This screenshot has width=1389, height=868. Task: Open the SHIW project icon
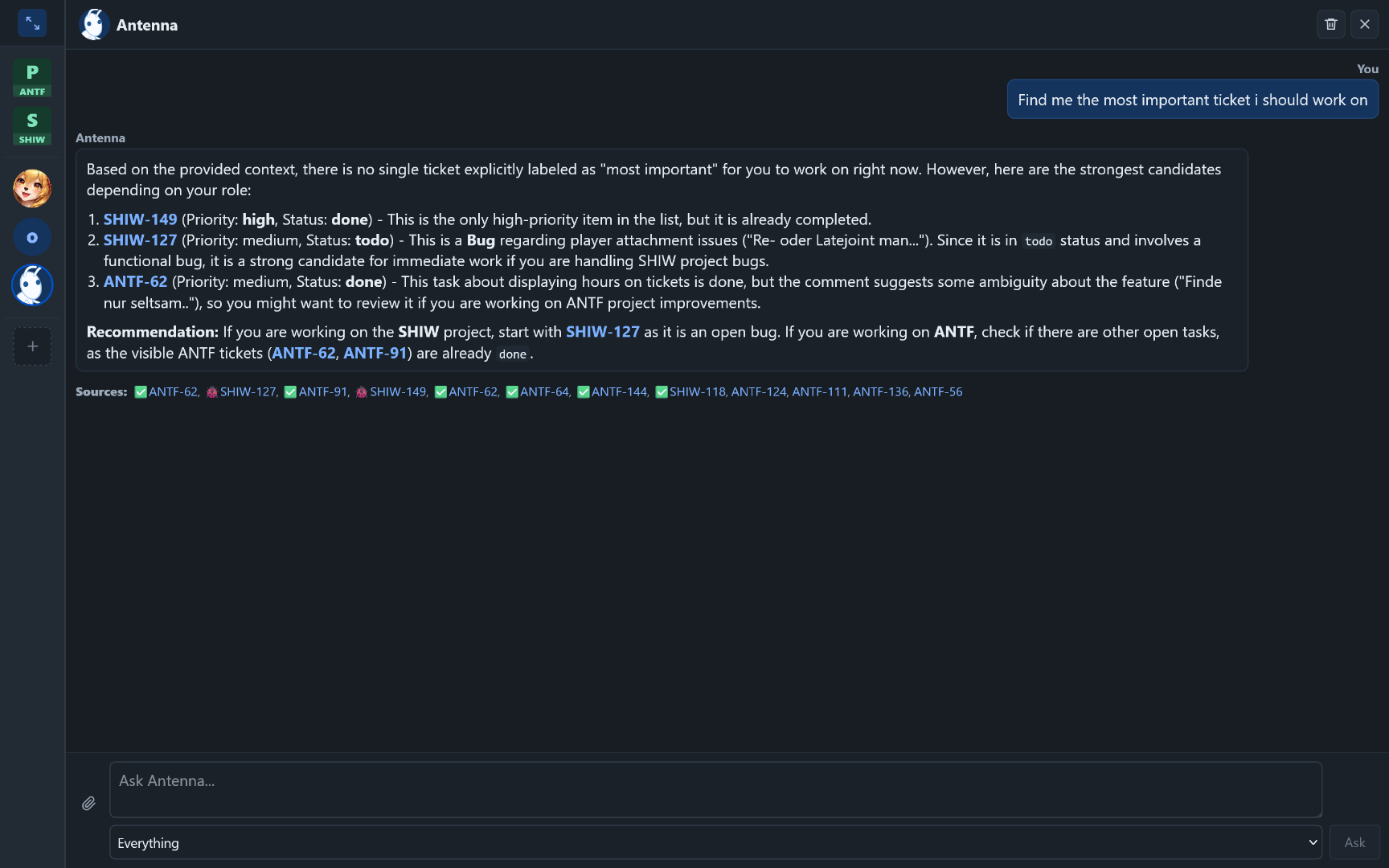pyautogui.click(x=32, y=127)
